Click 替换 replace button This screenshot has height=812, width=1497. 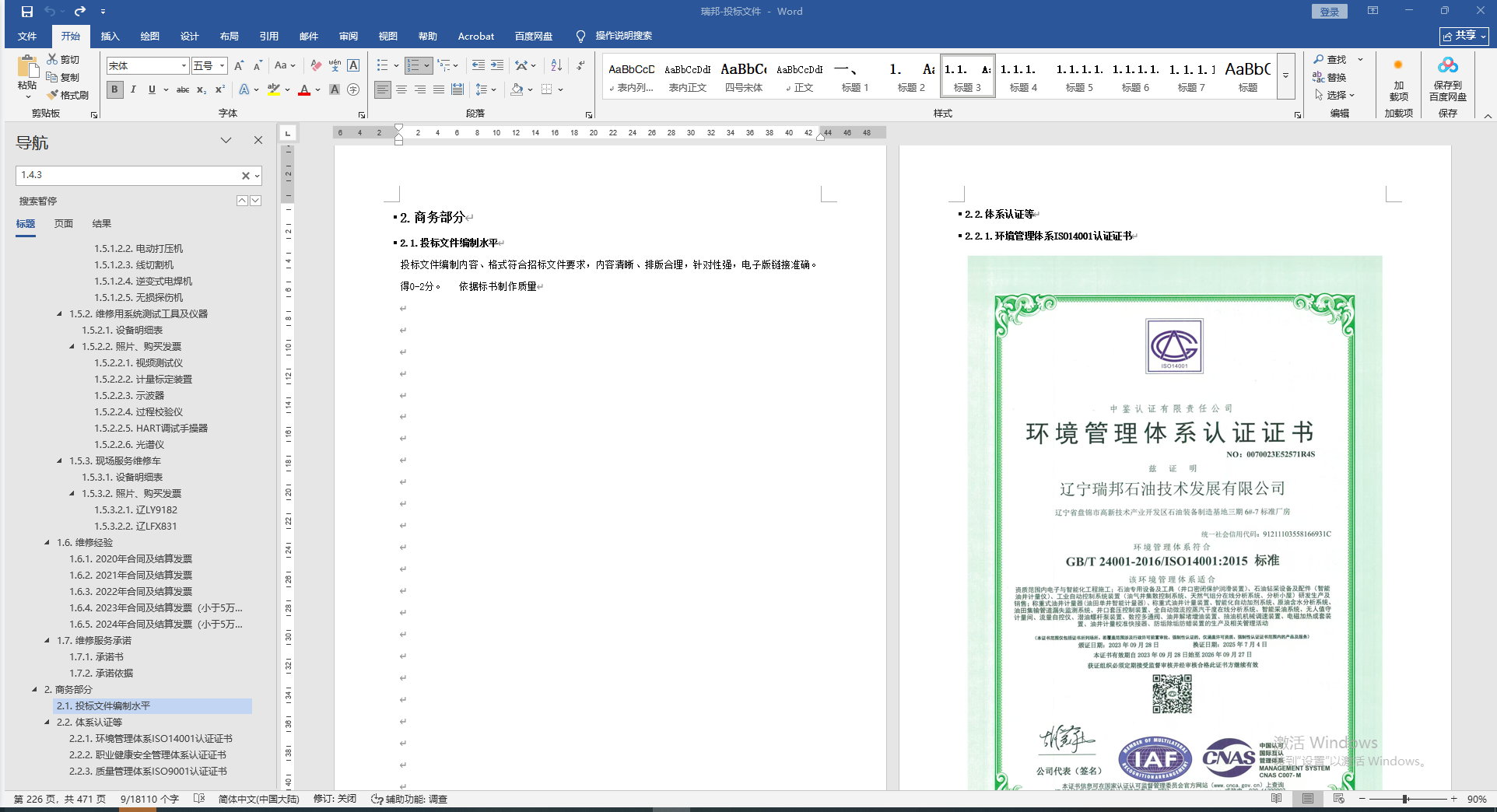pyautogui.click(x=1330, y=77)
